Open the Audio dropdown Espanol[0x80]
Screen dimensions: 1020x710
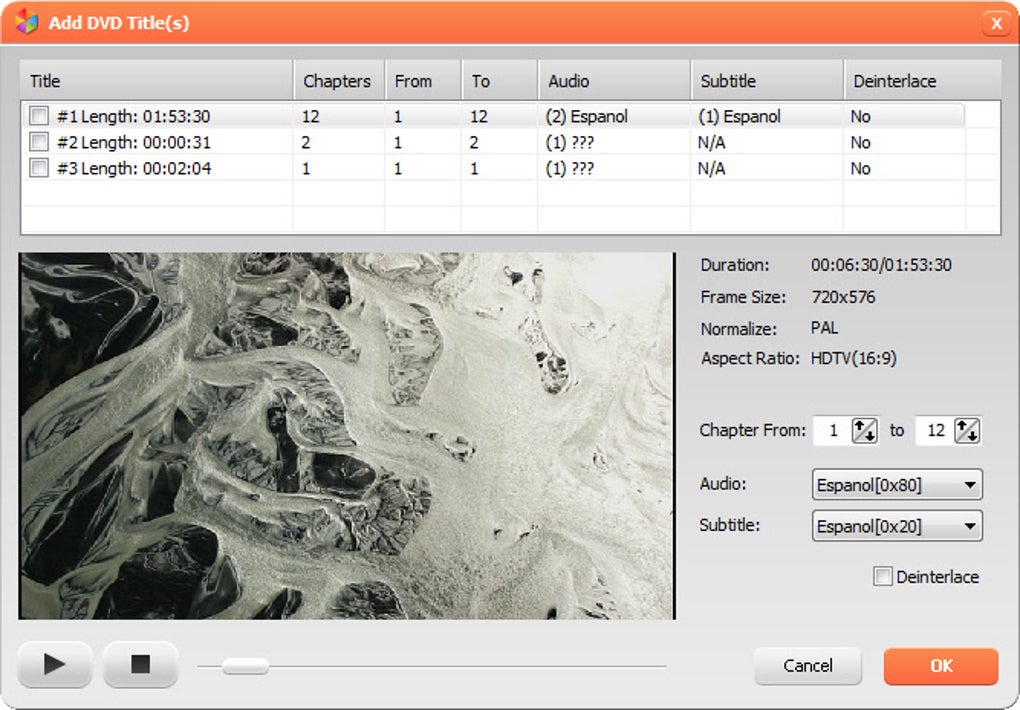pyautogui.click(x=897, y=485)
